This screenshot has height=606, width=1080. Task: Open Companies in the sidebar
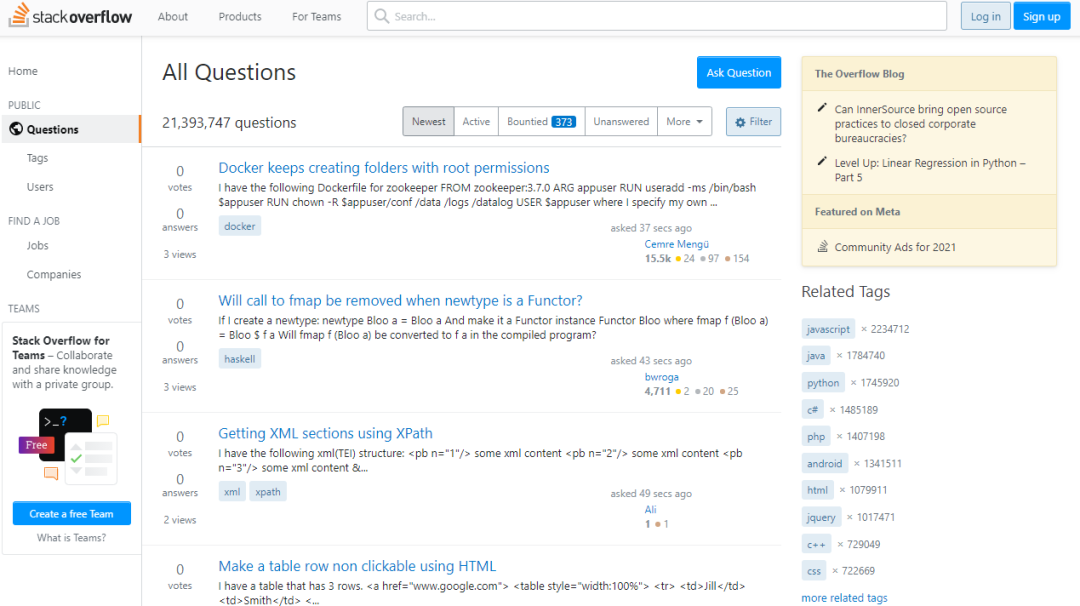54,274
